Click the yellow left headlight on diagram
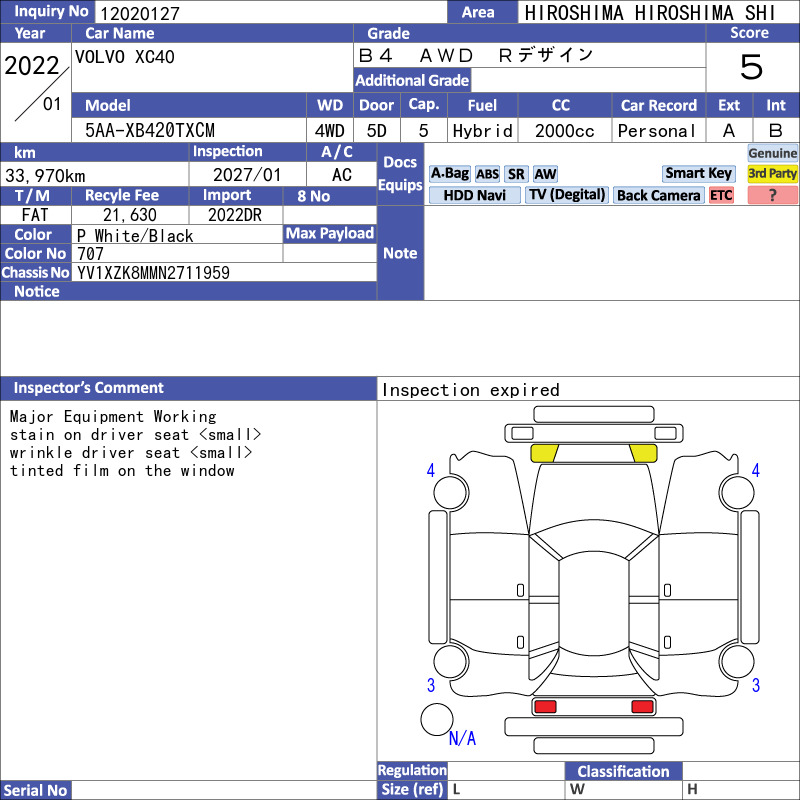The width and height of the screenshot is (800, 800). 544,453
